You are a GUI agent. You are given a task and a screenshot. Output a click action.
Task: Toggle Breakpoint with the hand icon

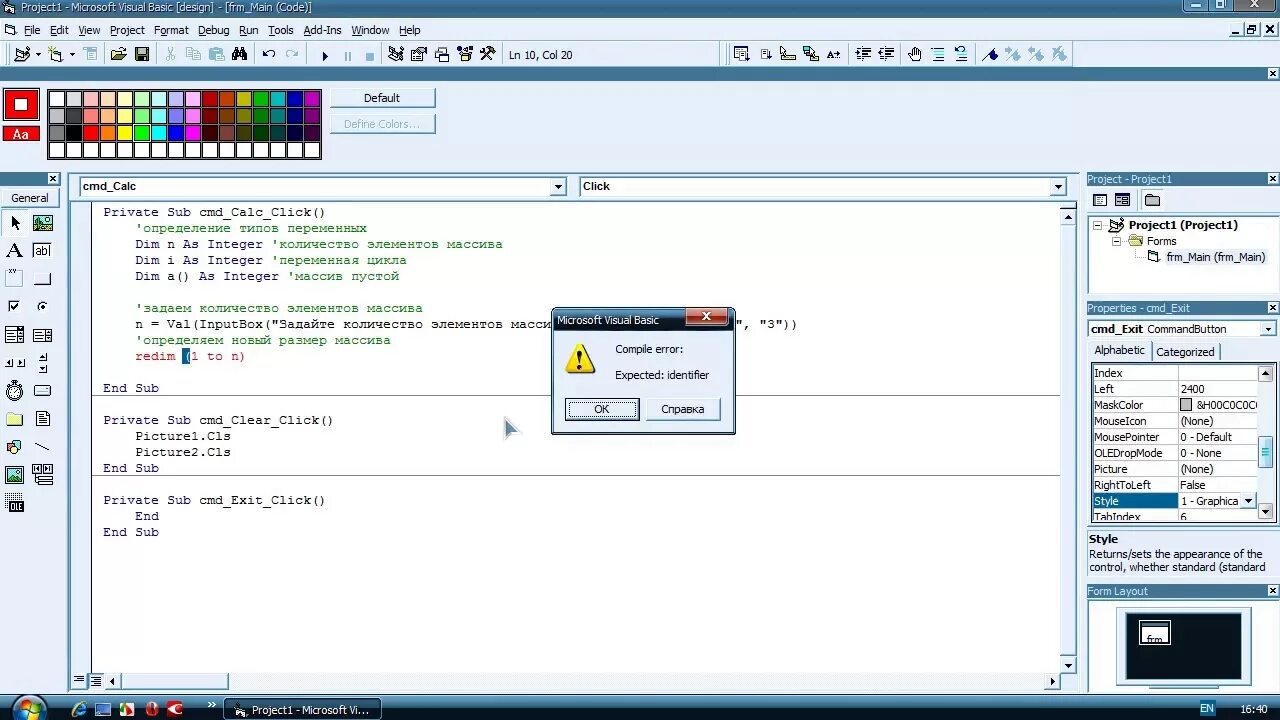tap(915, 55)
